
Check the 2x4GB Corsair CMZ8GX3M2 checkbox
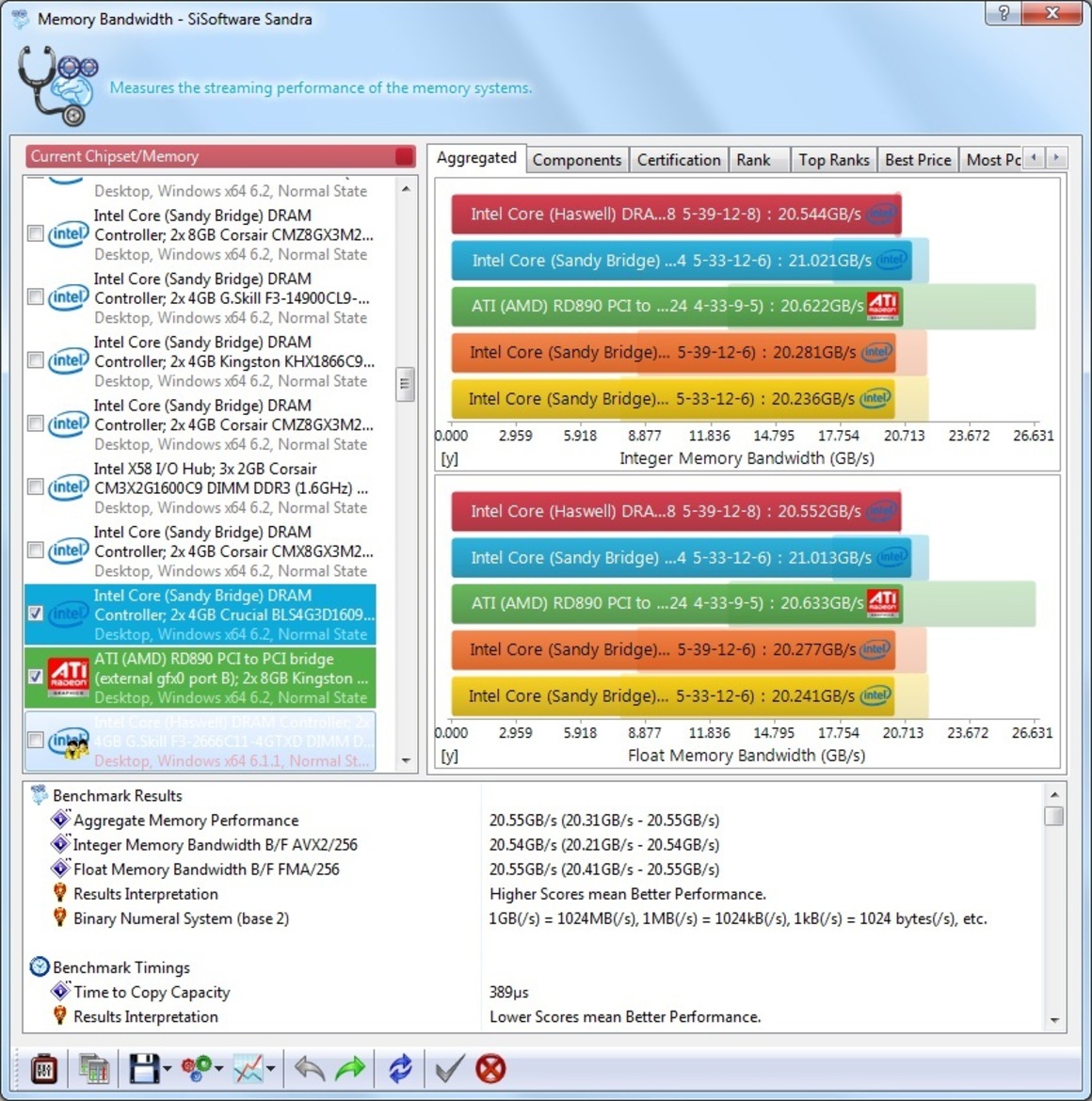click(x=35, y=423)
